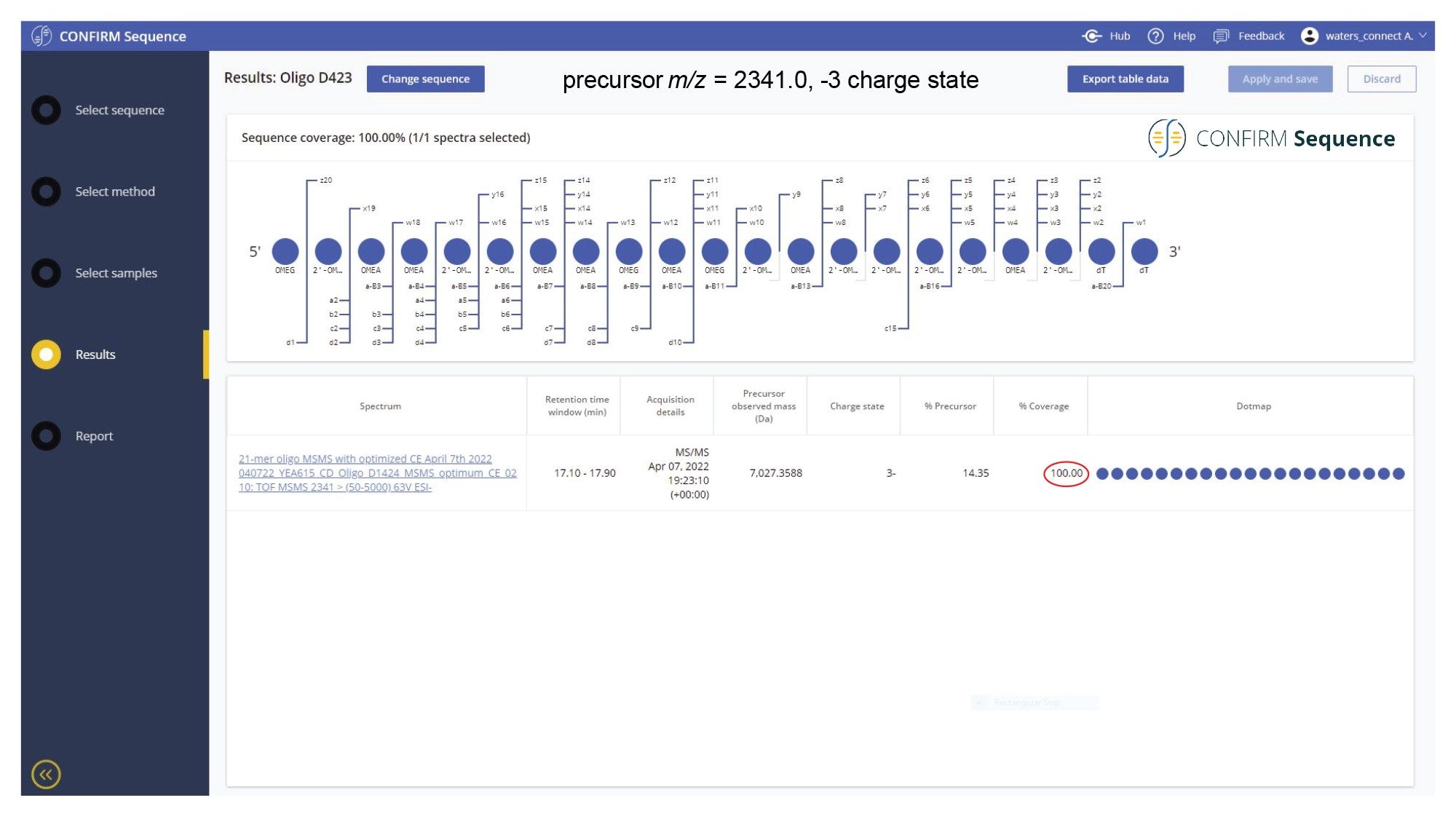Click Change sequence button
The height and width of the screenshot is (819, 1456).
click(x=425, y=79)
